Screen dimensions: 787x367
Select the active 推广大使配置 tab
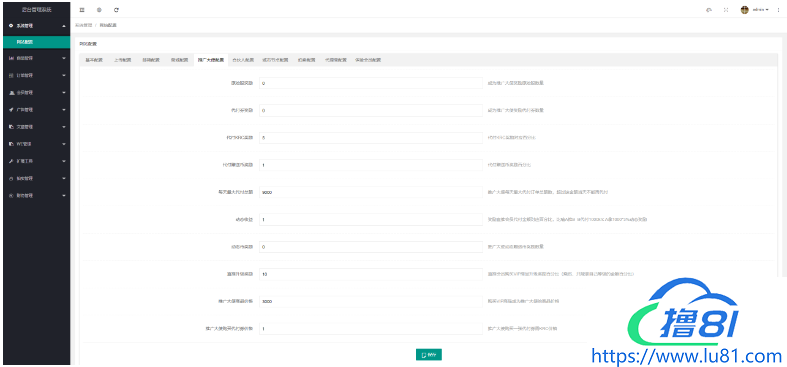tap(211, 60)
